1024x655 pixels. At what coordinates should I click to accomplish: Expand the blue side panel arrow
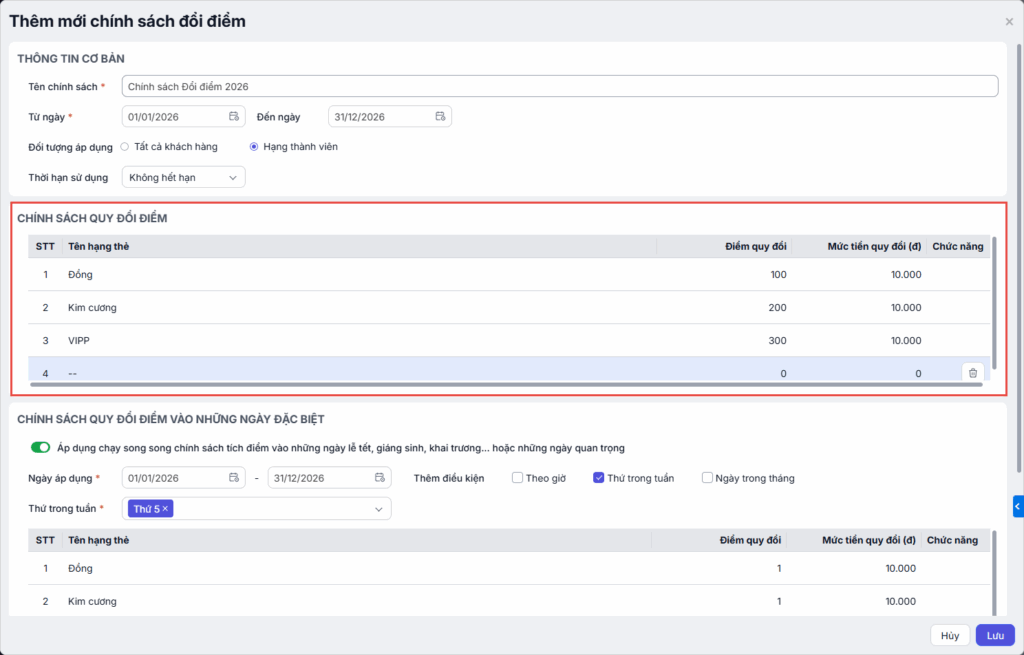click(x=1017, y=507)
